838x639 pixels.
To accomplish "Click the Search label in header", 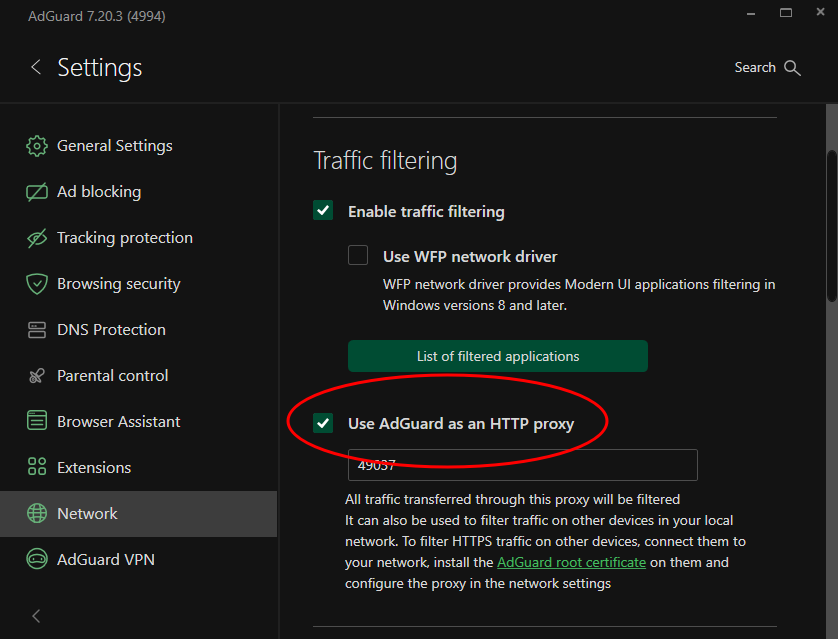I will pyautogui.click(x=755, y=67).
